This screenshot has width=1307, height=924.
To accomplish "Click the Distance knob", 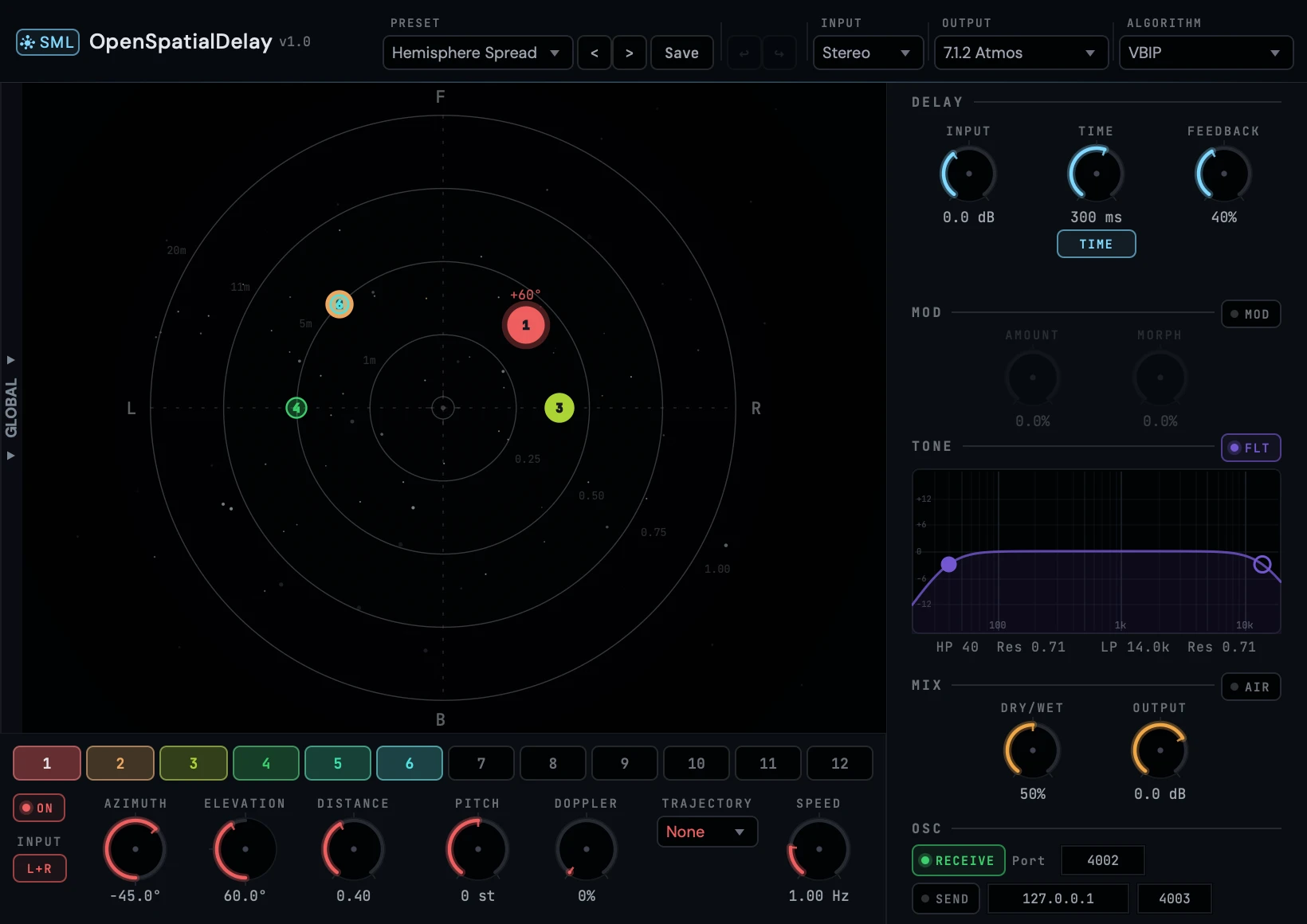I will point(354,849).
